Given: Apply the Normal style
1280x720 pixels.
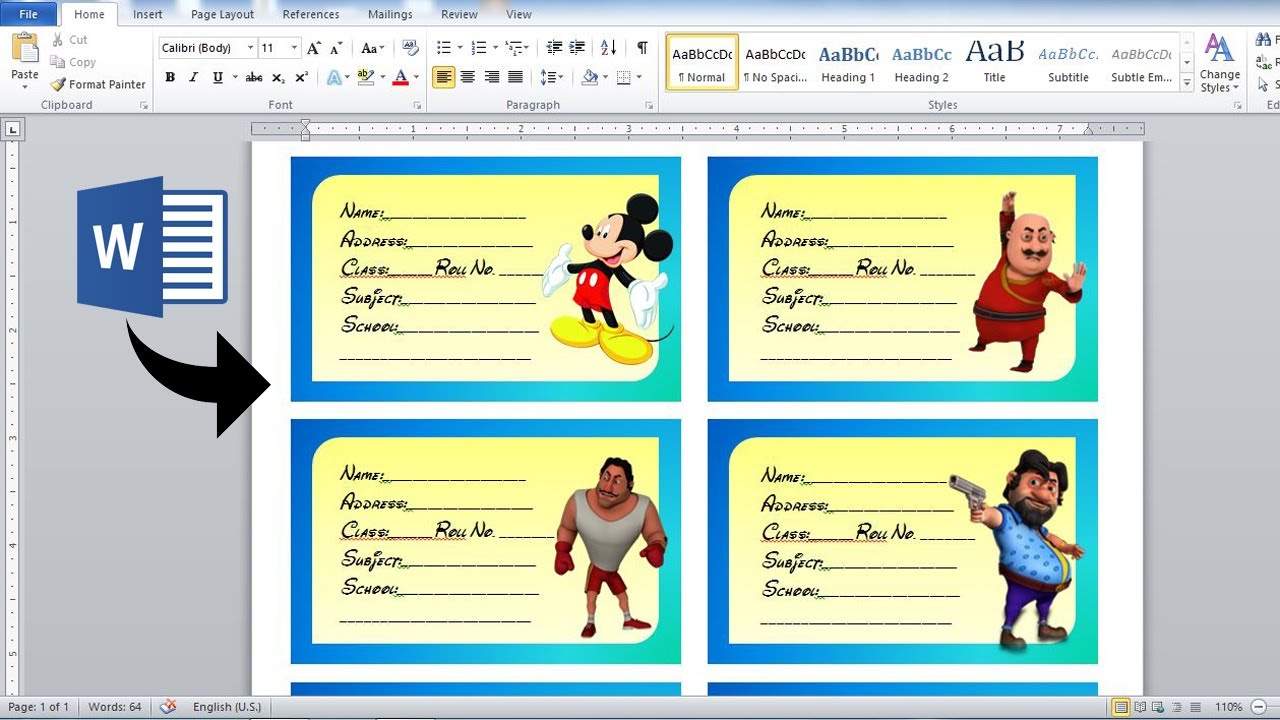Looking at the screenshot, I should (x=702, y=62).
